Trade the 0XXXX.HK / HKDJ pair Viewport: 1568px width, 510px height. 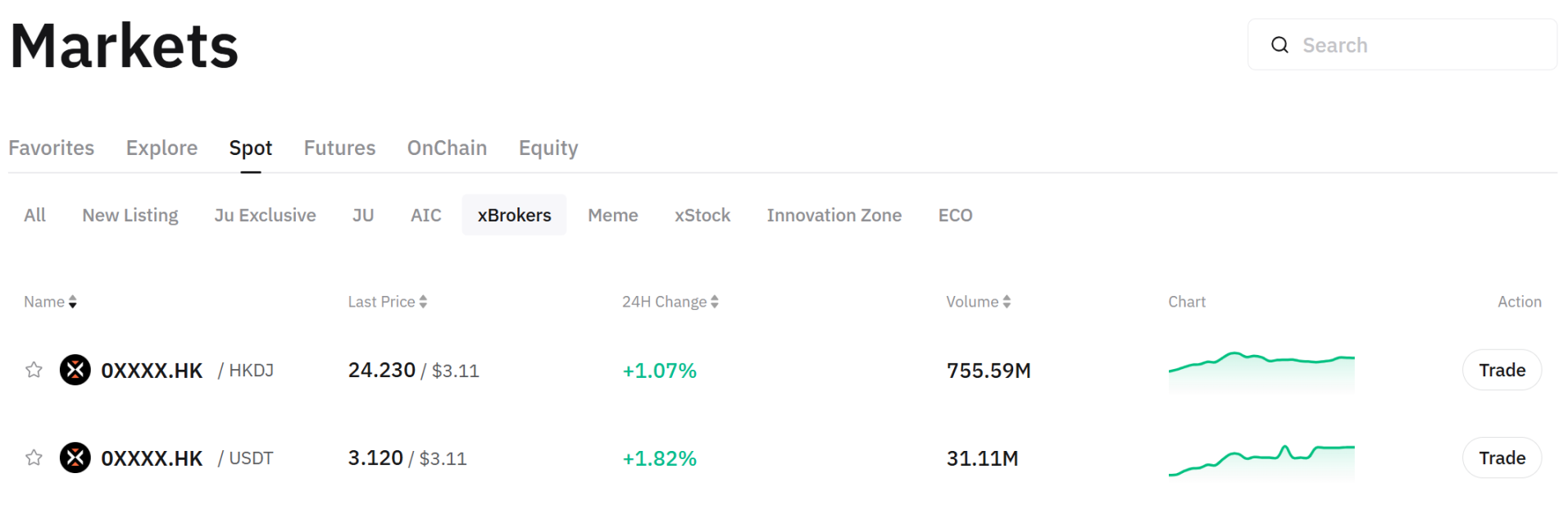(x=1502, y=370)
